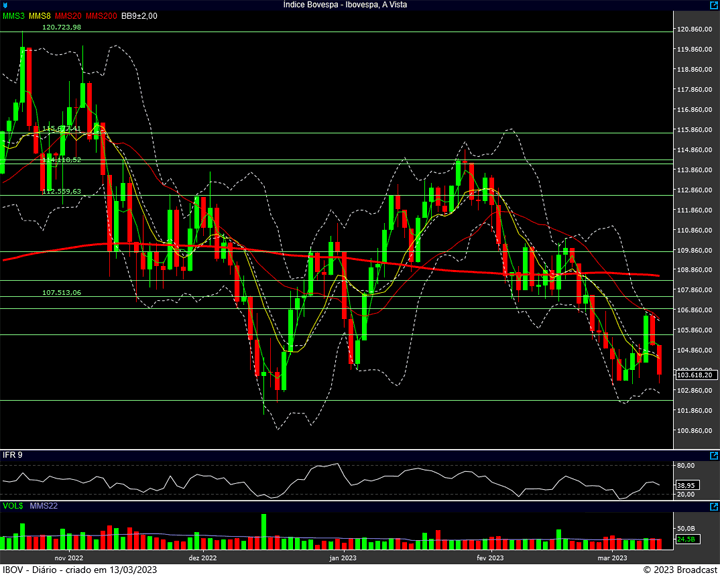The width and height of the screenshot is (720, 575).
Task: Click the blue Broadcast logo icon
Action: coord(5,5)
